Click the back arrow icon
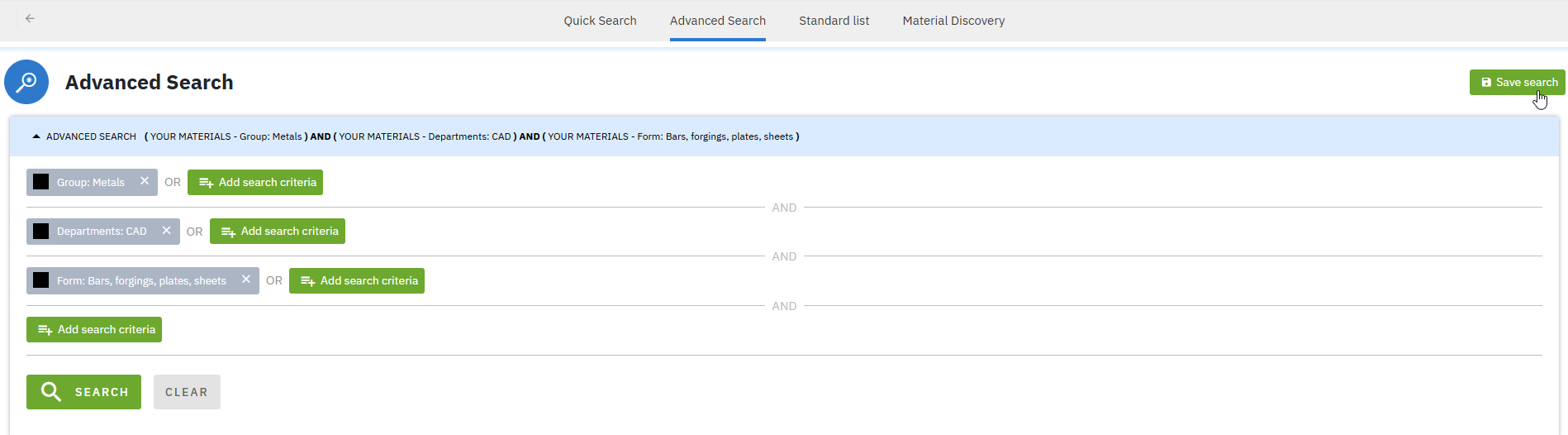The width and height of the screenshot is (1568, 435). [30, 18]
